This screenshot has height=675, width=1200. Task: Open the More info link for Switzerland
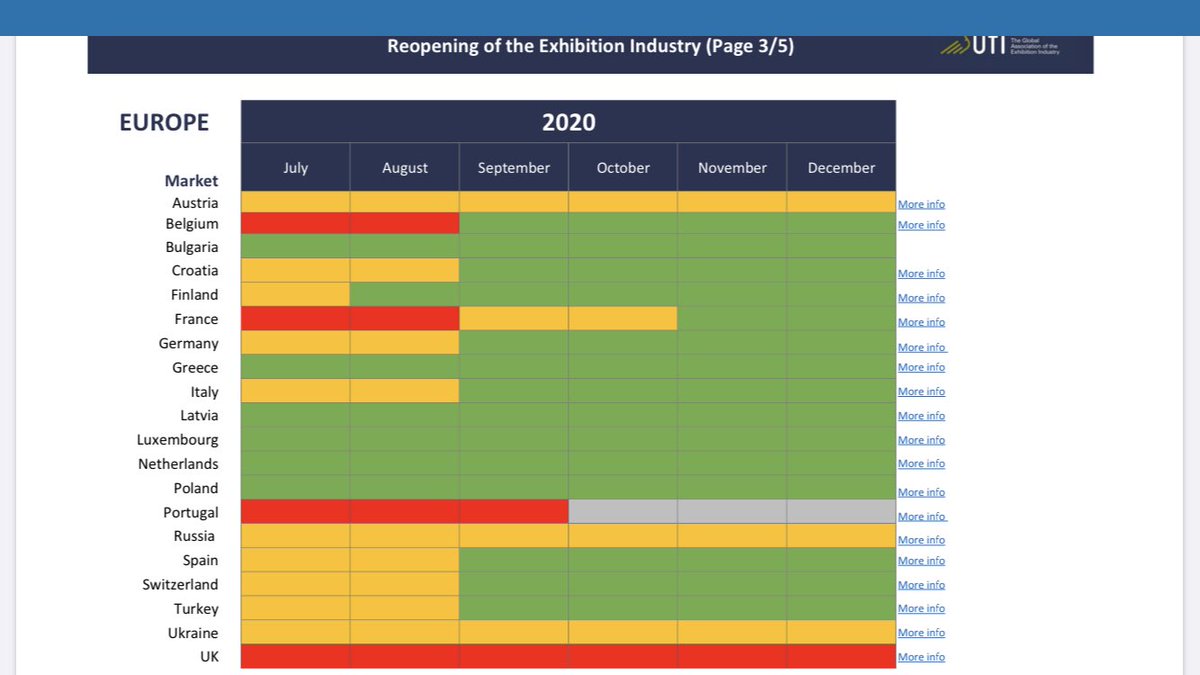[921, 585]
